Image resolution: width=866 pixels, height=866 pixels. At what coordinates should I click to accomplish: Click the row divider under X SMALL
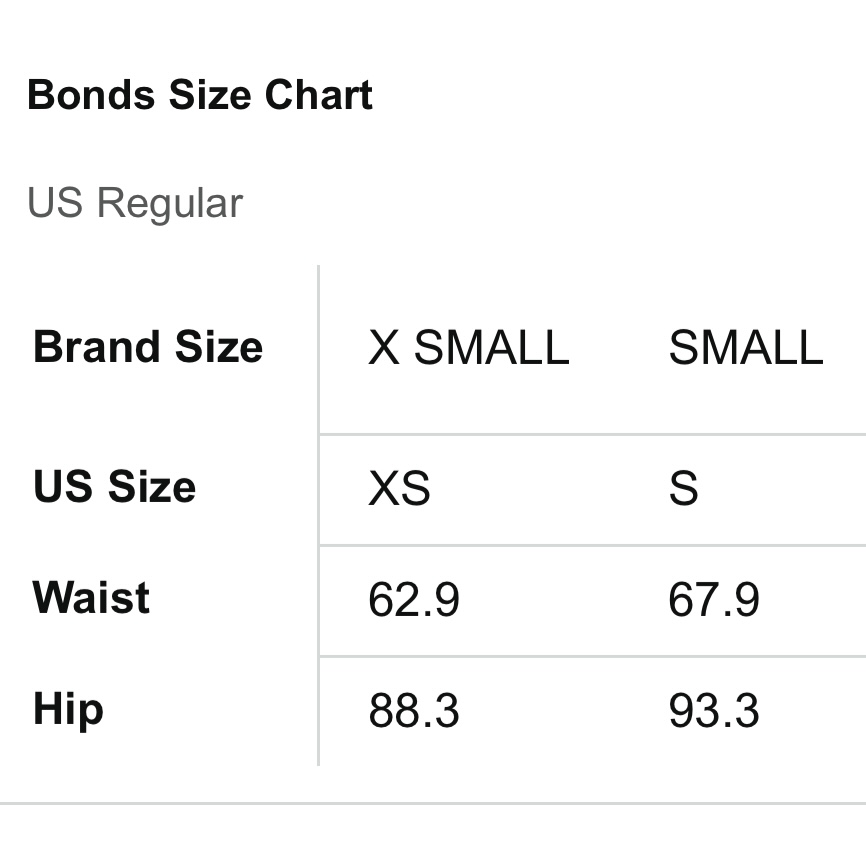coord(468,434)
